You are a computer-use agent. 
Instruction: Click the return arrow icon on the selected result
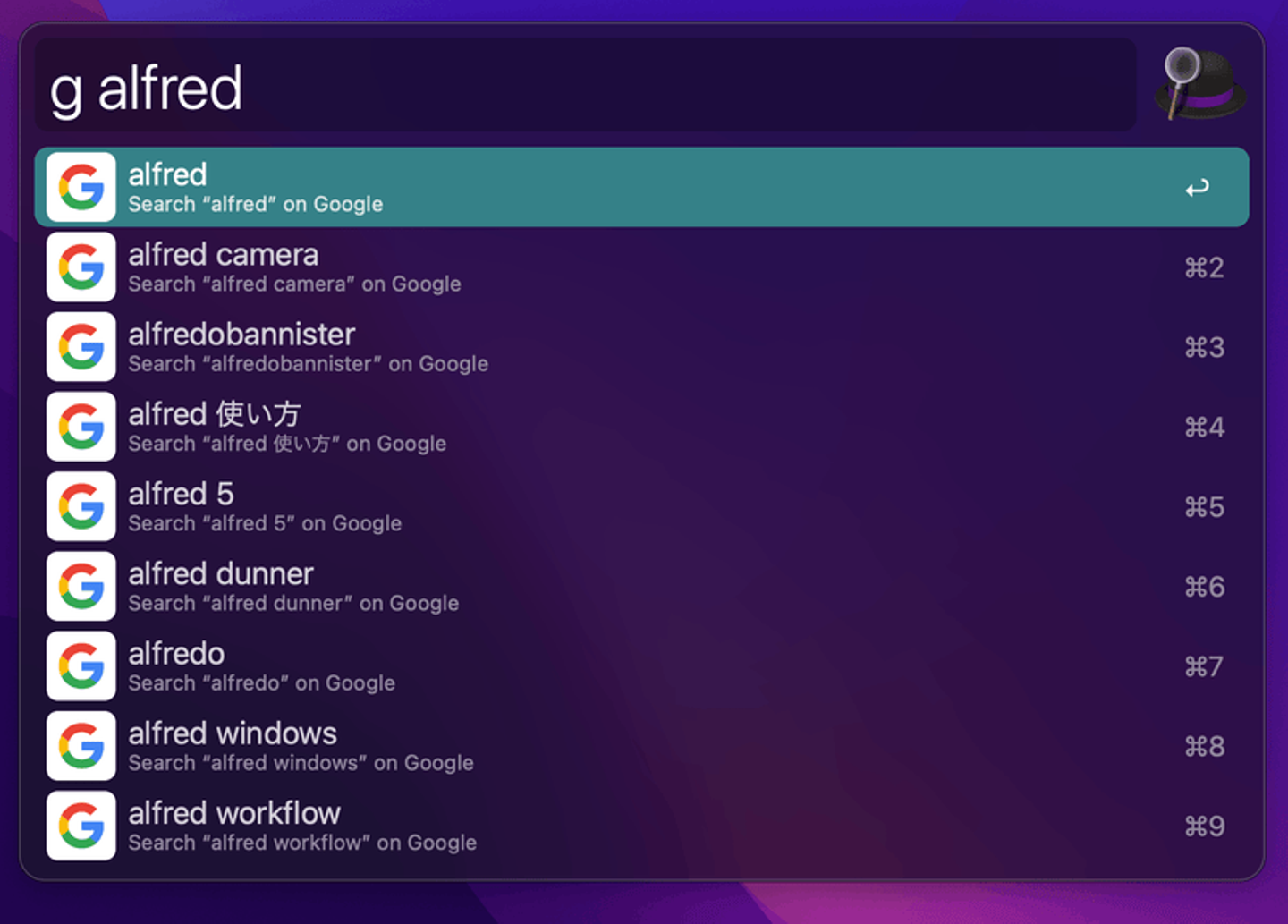(x=1198, y=188)
